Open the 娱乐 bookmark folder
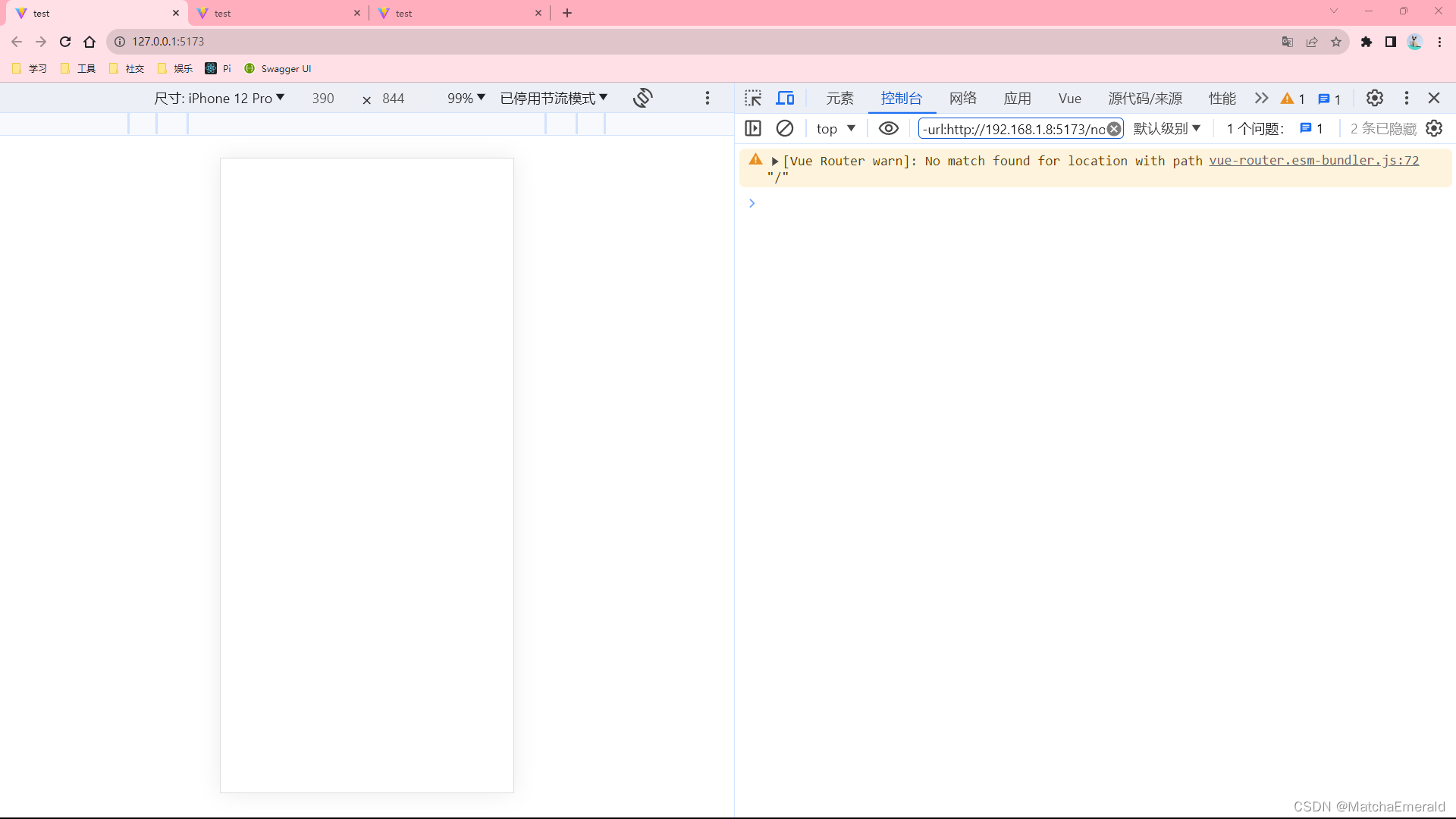Viewport: 1456px width, 819px height. click(x=175, y=68)
